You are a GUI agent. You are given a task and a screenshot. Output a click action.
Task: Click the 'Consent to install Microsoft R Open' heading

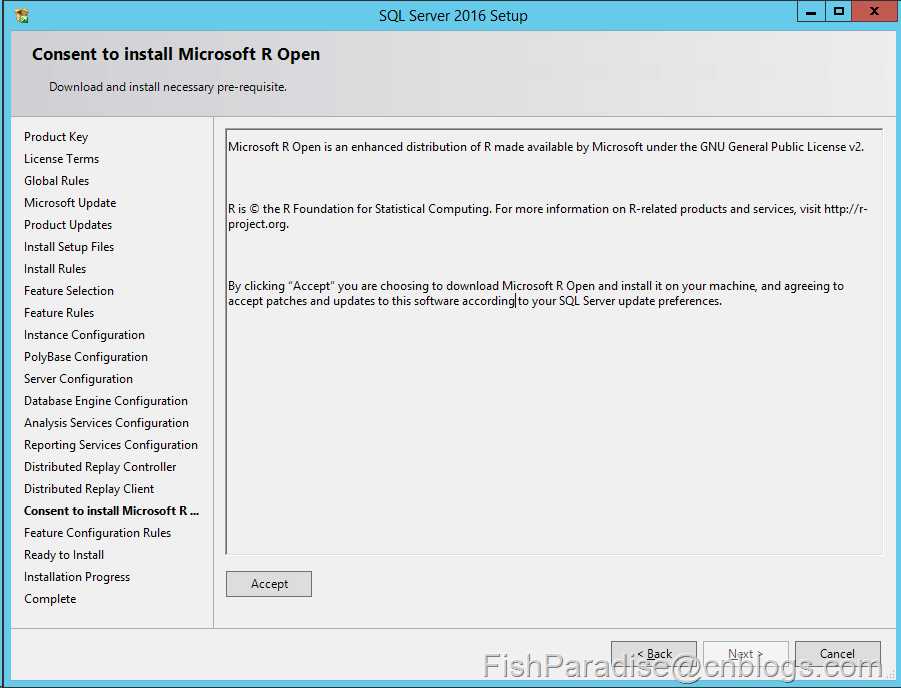click(x=176, y=54)
